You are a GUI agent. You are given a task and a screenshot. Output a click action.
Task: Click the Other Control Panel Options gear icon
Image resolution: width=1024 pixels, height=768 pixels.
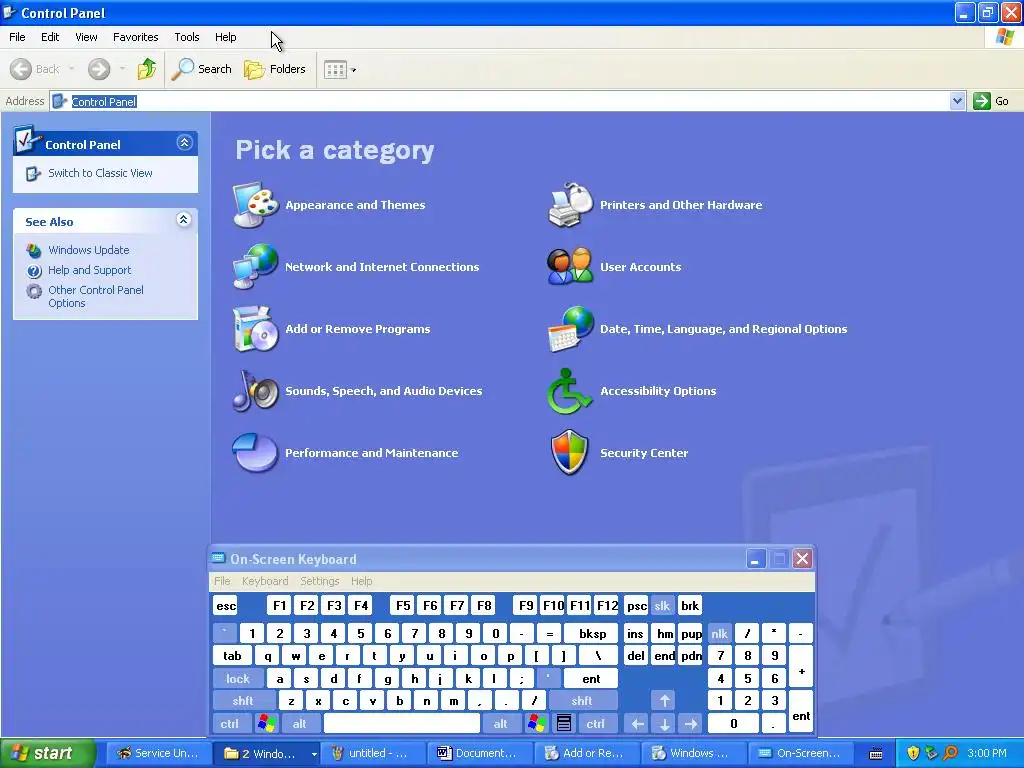coord(34,291)
